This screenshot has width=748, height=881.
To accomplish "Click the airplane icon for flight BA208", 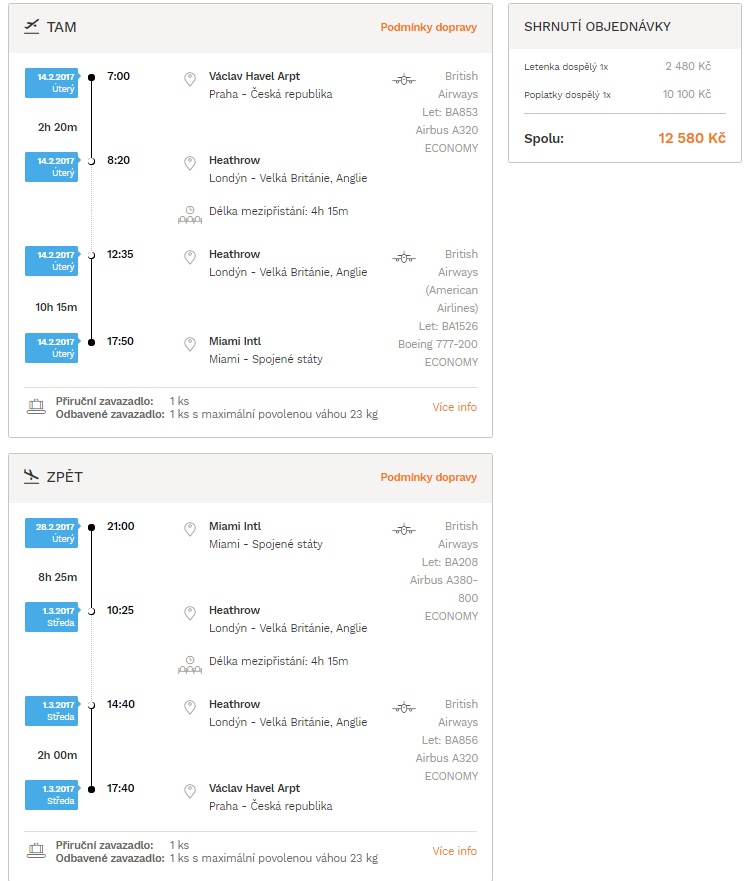I will pyautogui.click(x=404, y=530).
